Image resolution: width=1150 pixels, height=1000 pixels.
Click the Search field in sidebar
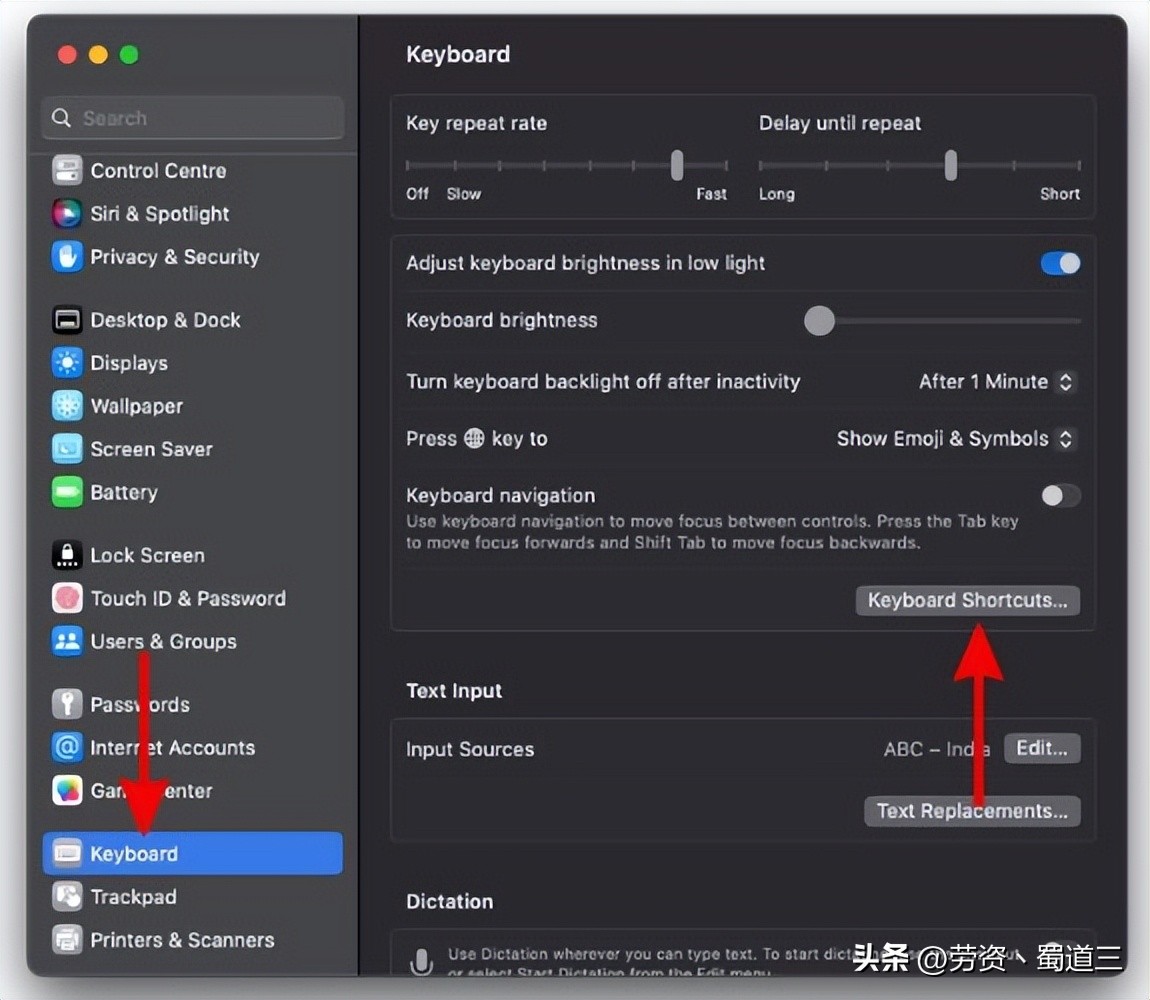coord(193,118)
